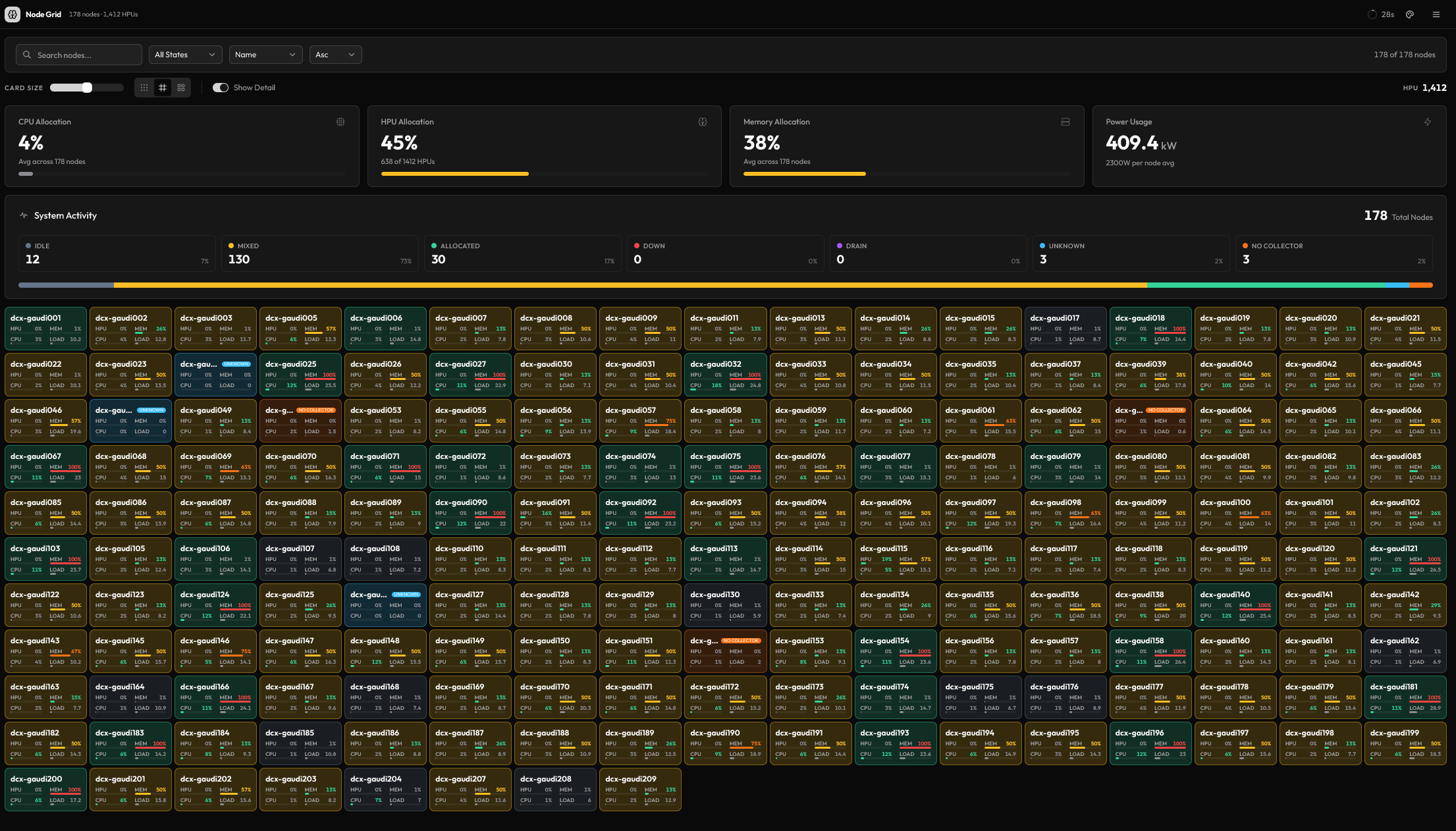This screenshot has width=1456, height=831.
Task: Click the node state distribution bar
Action: pos(726,285)
